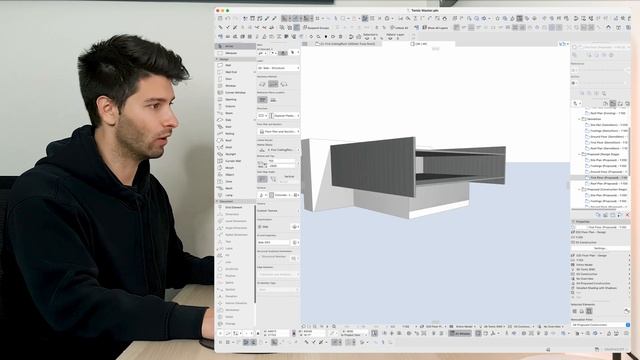This screenshot has width=640, height=360.
Task: Open Site Plan (Demolition) view
Action: tap(607, 125)
